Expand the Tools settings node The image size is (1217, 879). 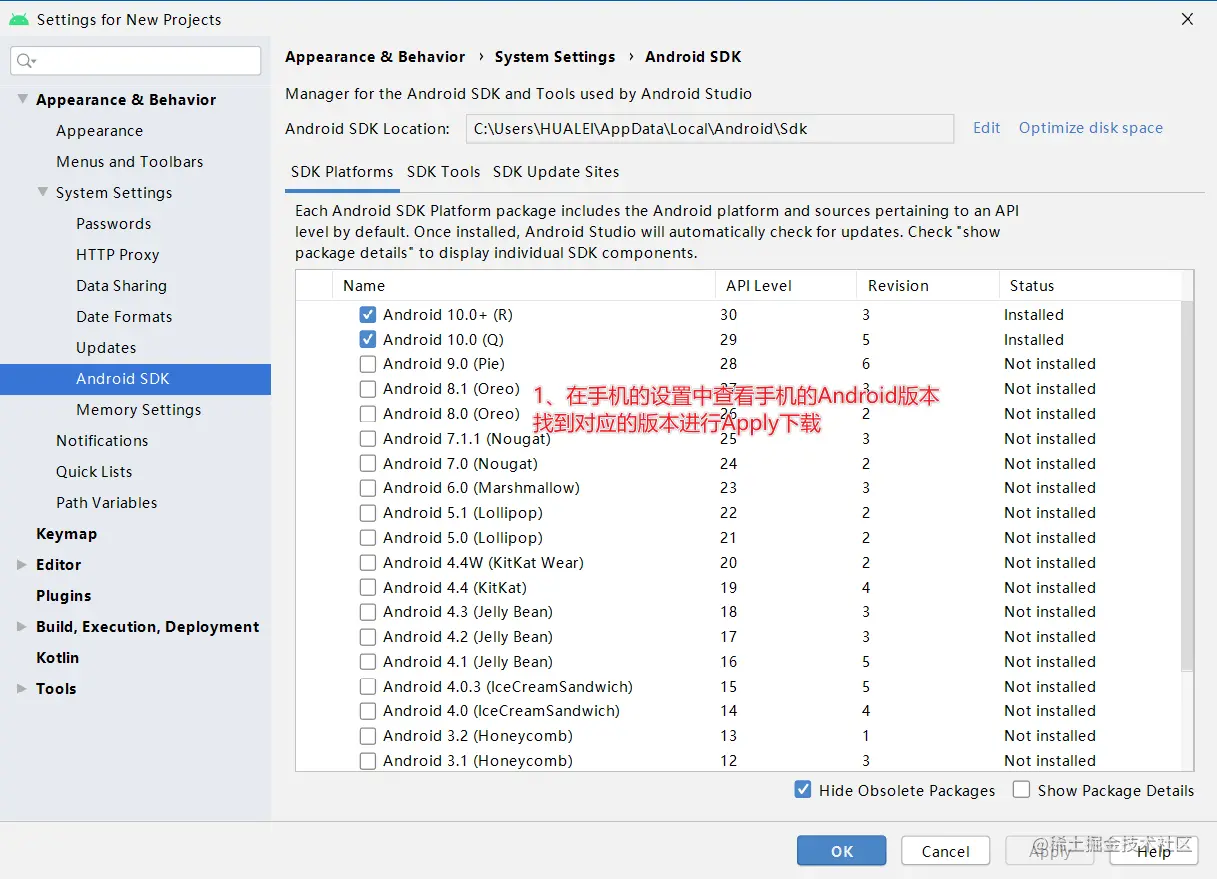22,689
